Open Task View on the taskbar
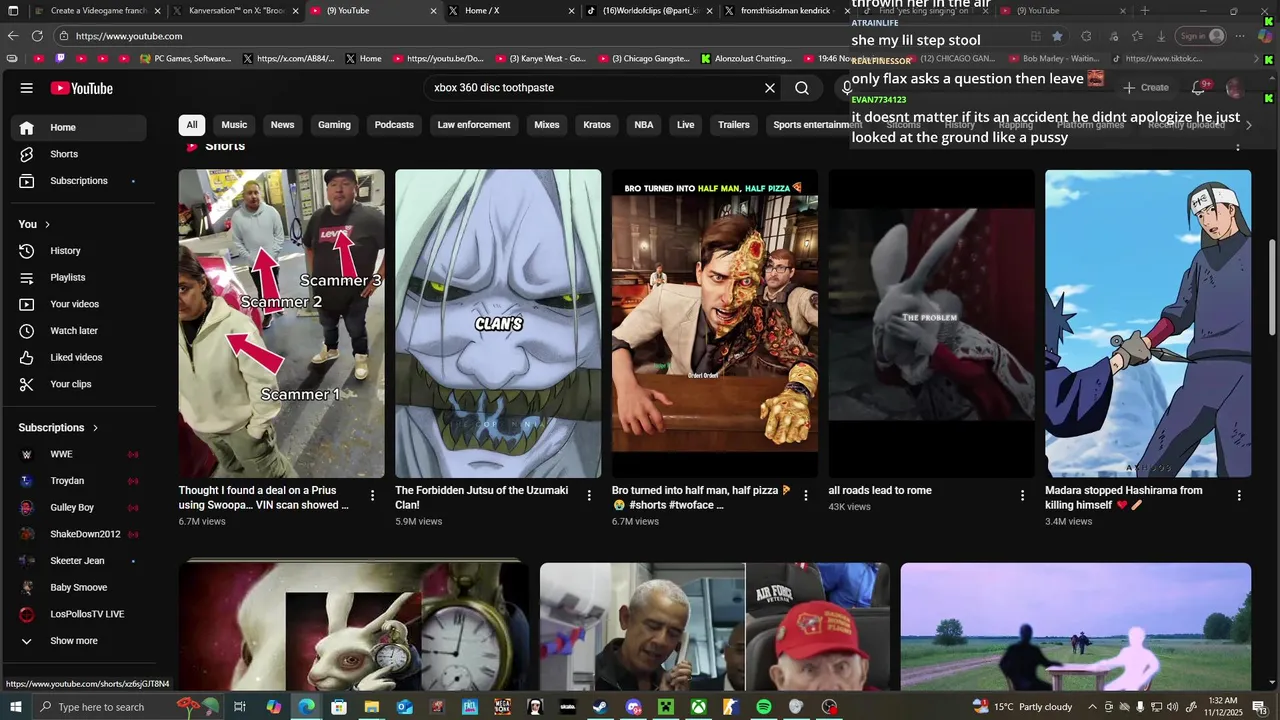Viewport: 1280px width, 720px height. click(x=240, y=707)
